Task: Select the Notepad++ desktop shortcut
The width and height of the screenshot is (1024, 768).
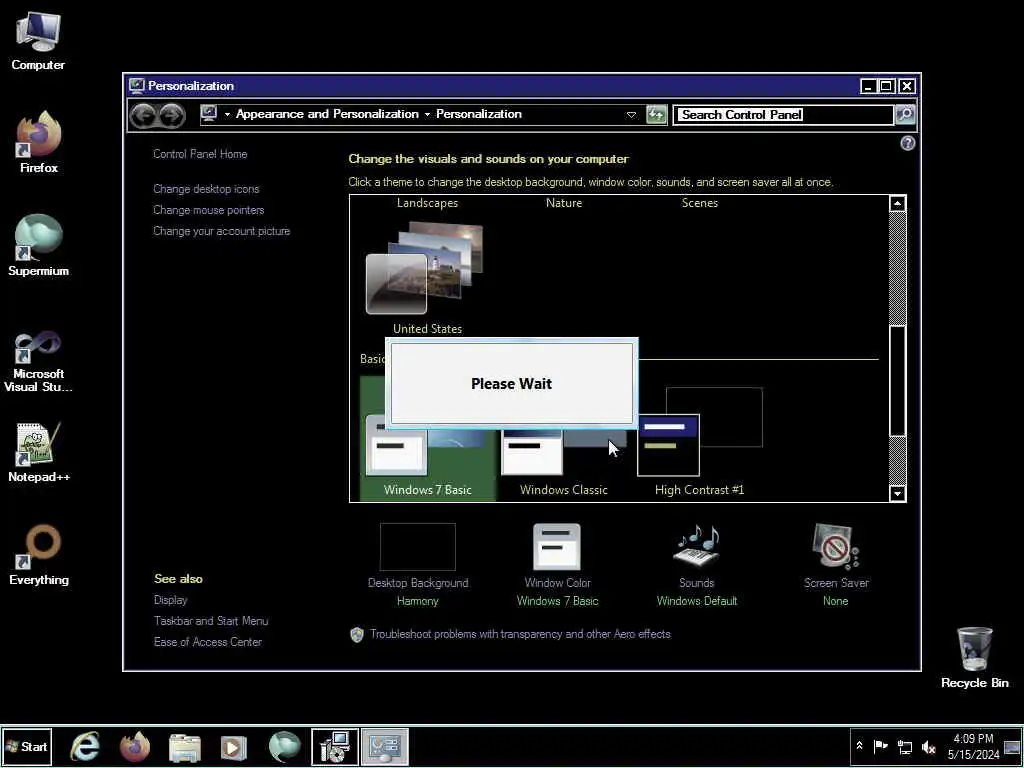Action: (39, 453)
